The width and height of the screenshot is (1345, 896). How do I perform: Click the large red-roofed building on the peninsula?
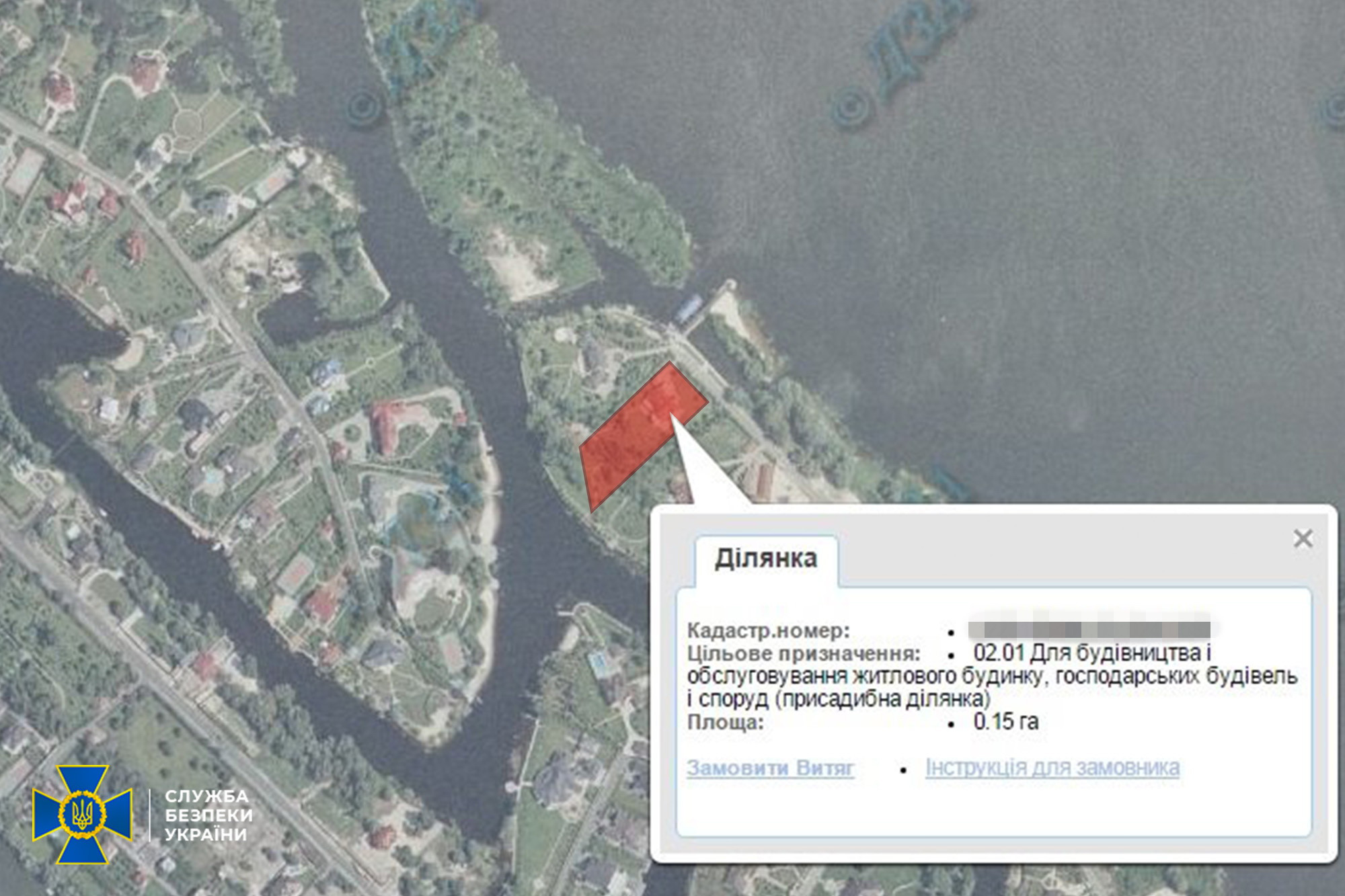pyautogui.click(x=386, y=426)
